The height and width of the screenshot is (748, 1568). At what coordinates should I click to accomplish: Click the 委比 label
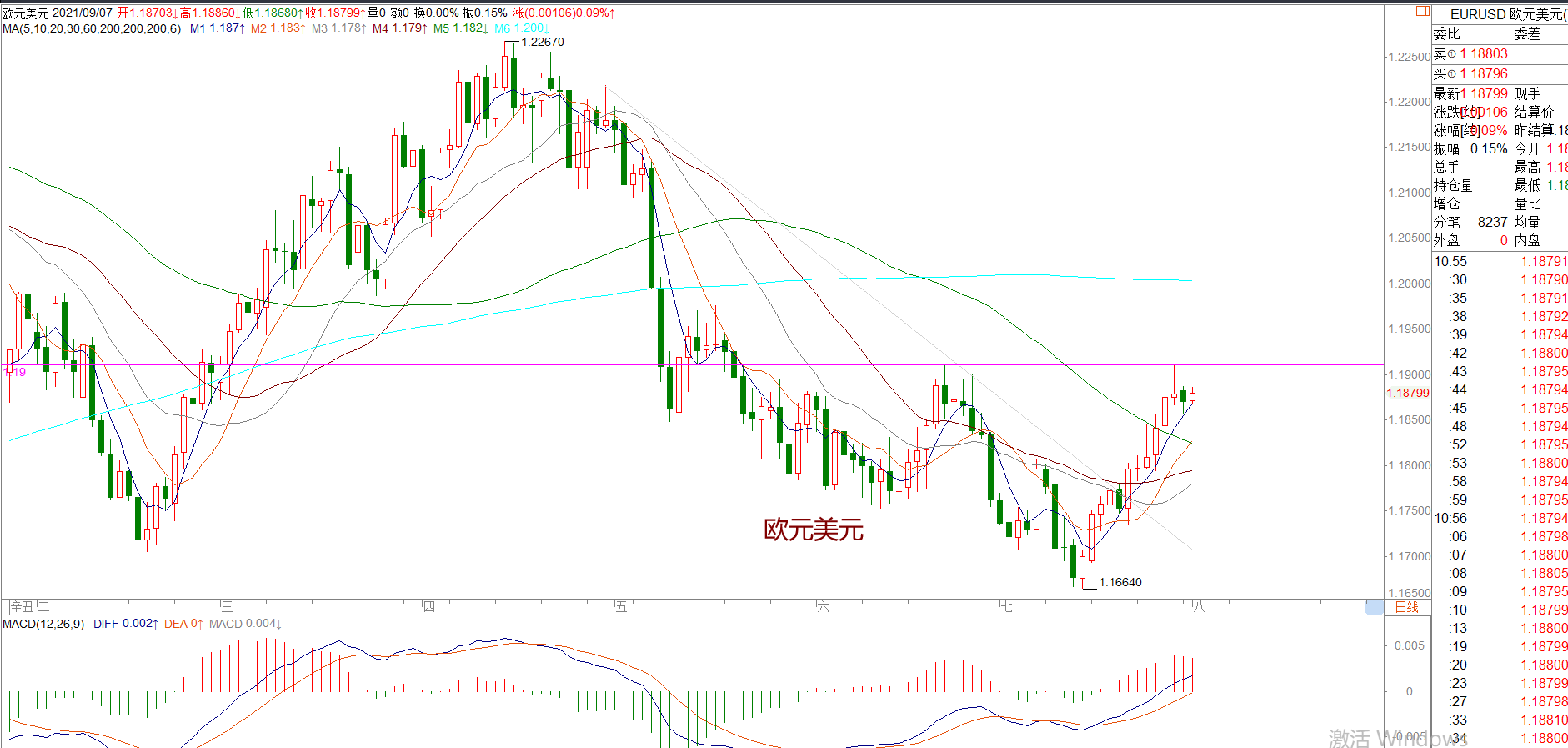coord(1447,33)
